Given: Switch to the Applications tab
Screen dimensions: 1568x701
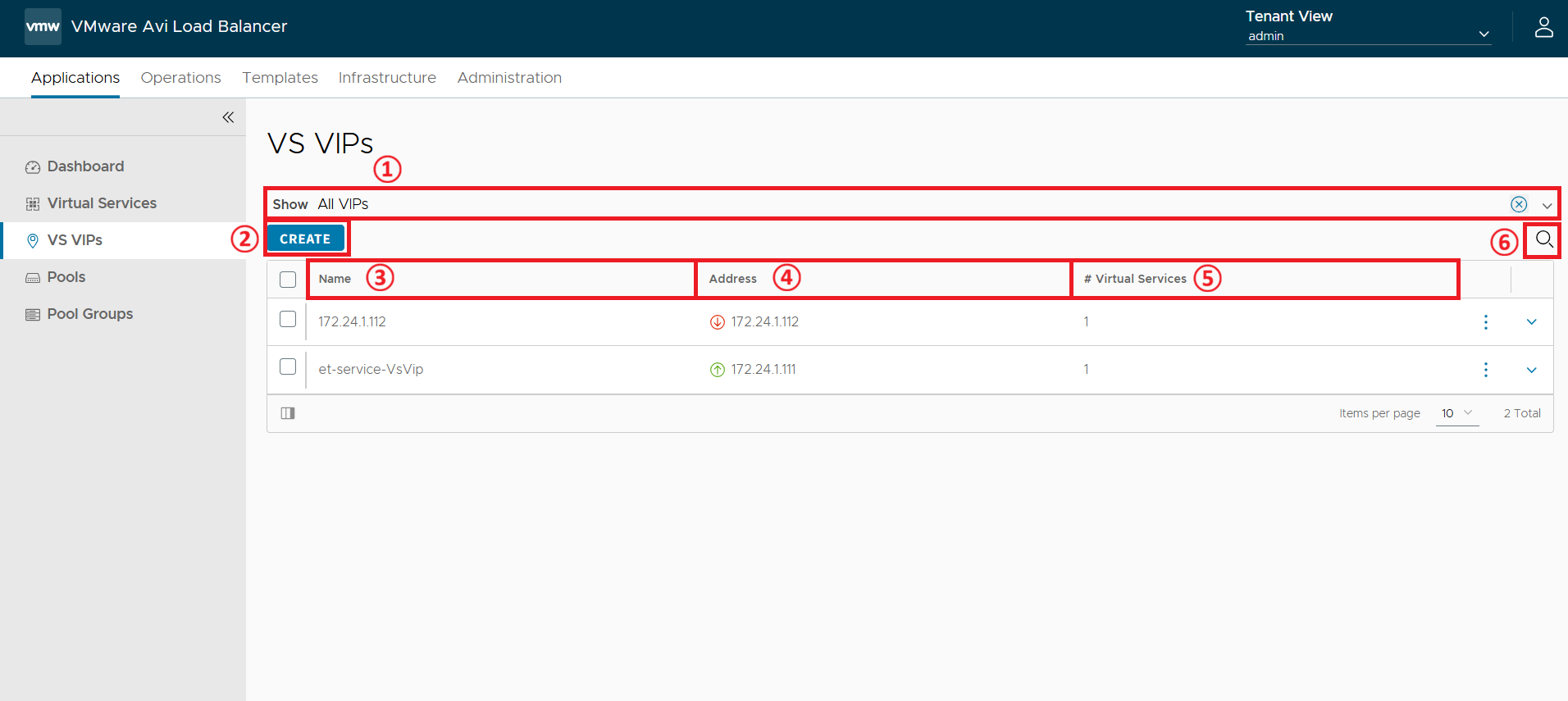Looking at the screenshot, I should point(75,78).
